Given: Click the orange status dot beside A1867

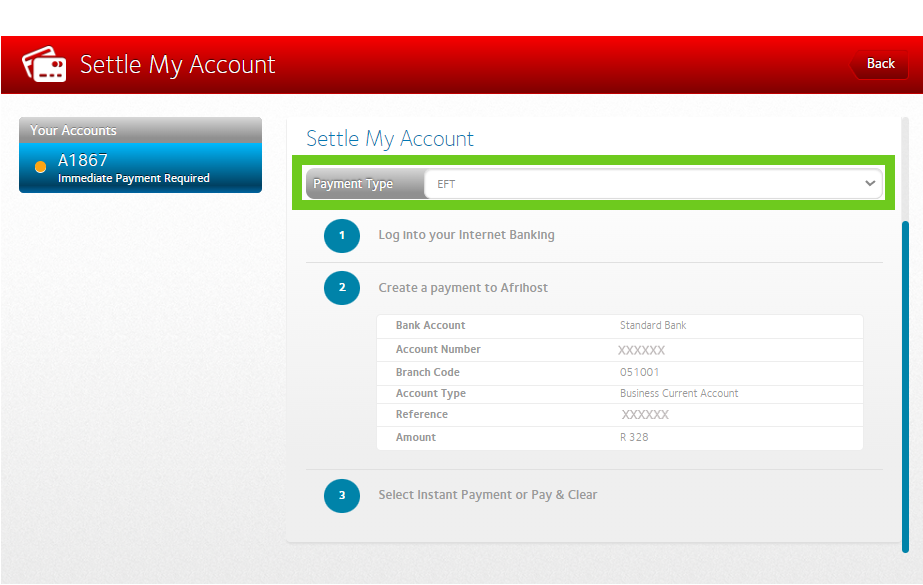Looking at the screenshot, I should (41, 167).
